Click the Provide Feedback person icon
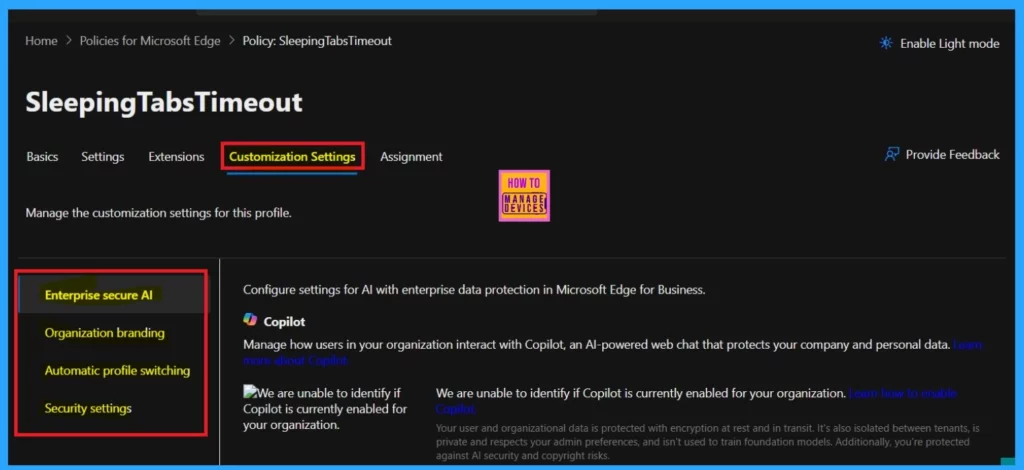The width and height of the screenshot is (1024, 470). [x=891, y=155]
